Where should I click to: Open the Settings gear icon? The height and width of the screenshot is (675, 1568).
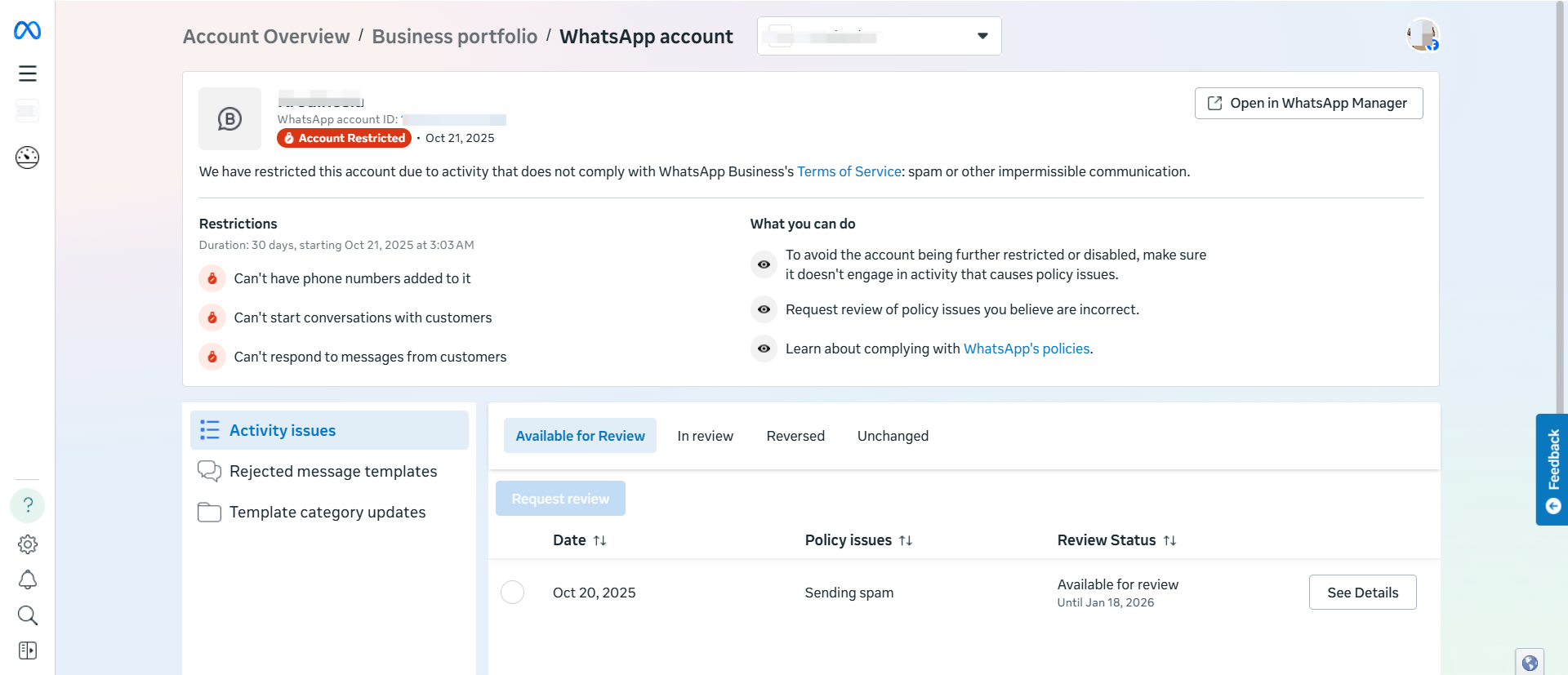point(28,544)
